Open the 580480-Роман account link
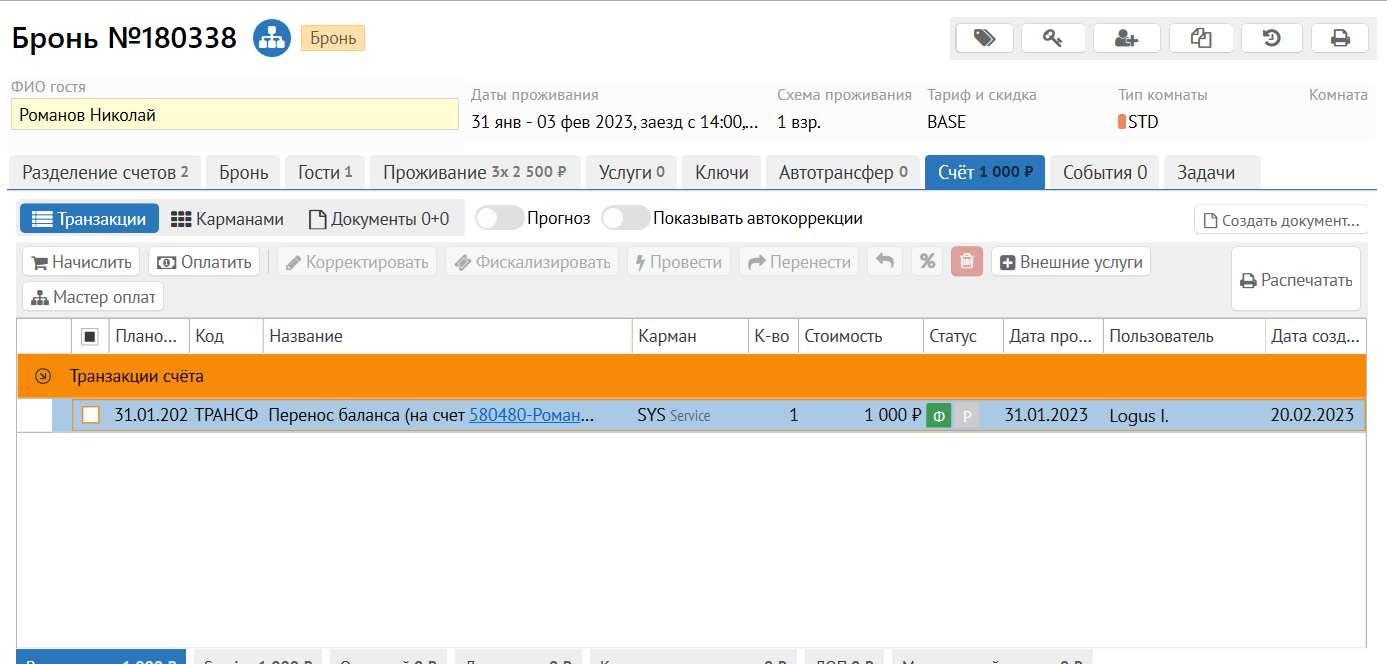This screenshot has width=1387, height=664. point(525,415)
